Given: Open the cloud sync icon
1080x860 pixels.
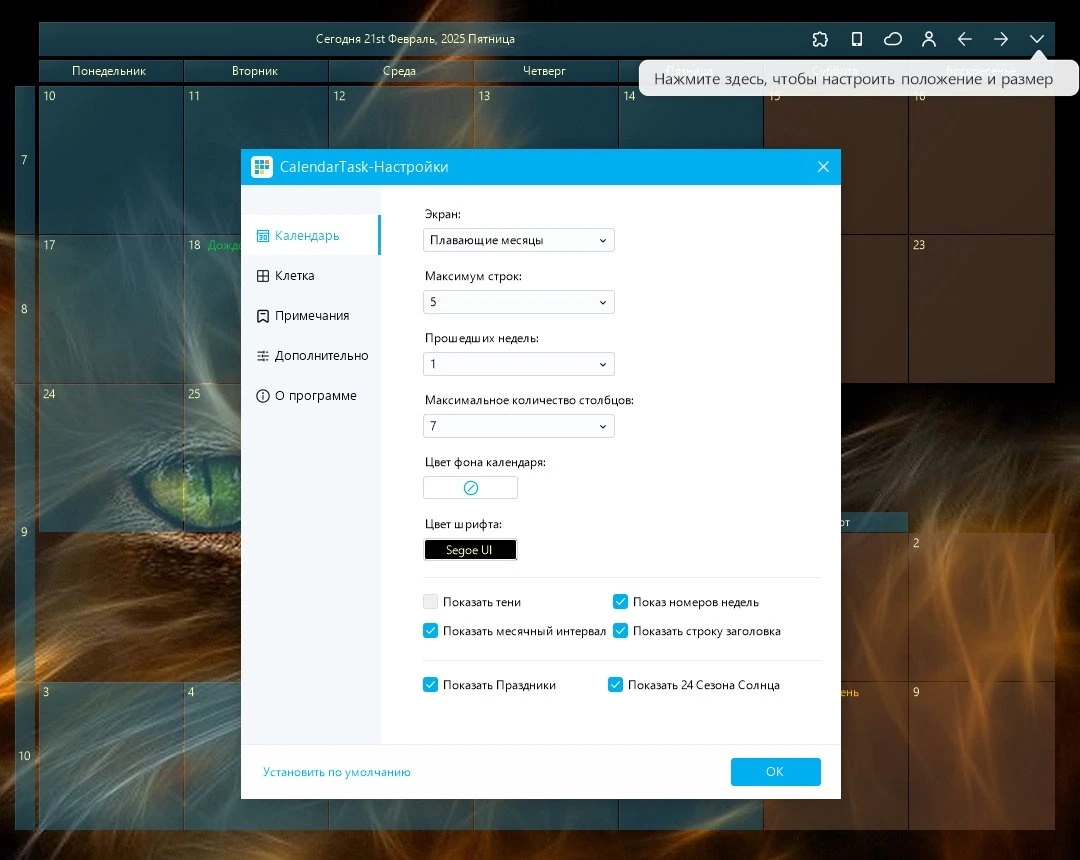Looking at the screenshot, I should (x=893, y=39).
